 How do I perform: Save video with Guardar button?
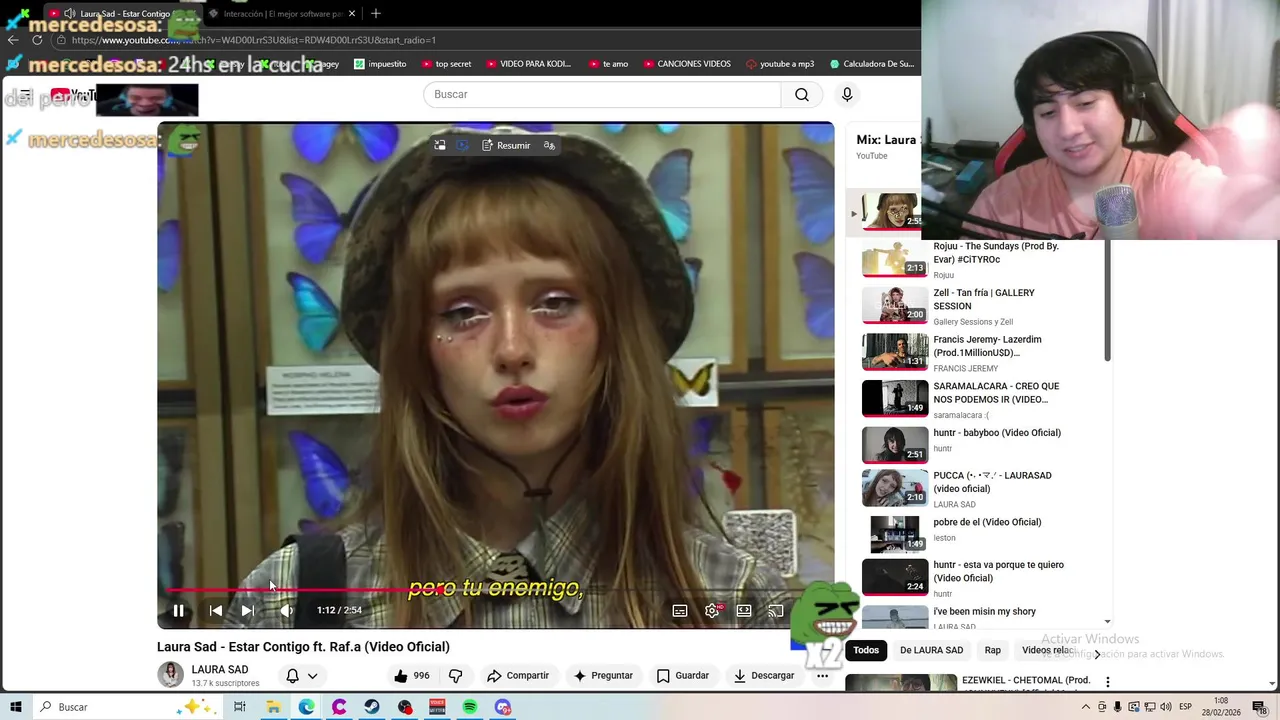pos(683,676)
